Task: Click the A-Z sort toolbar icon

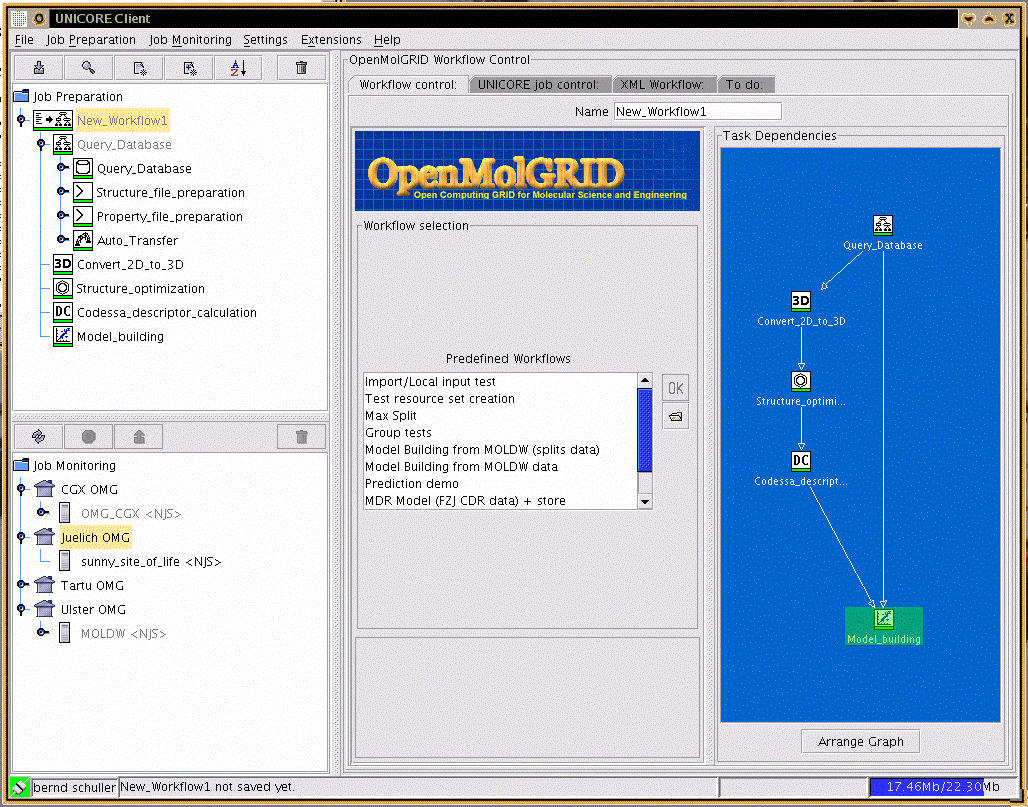Action: [239, 68]
